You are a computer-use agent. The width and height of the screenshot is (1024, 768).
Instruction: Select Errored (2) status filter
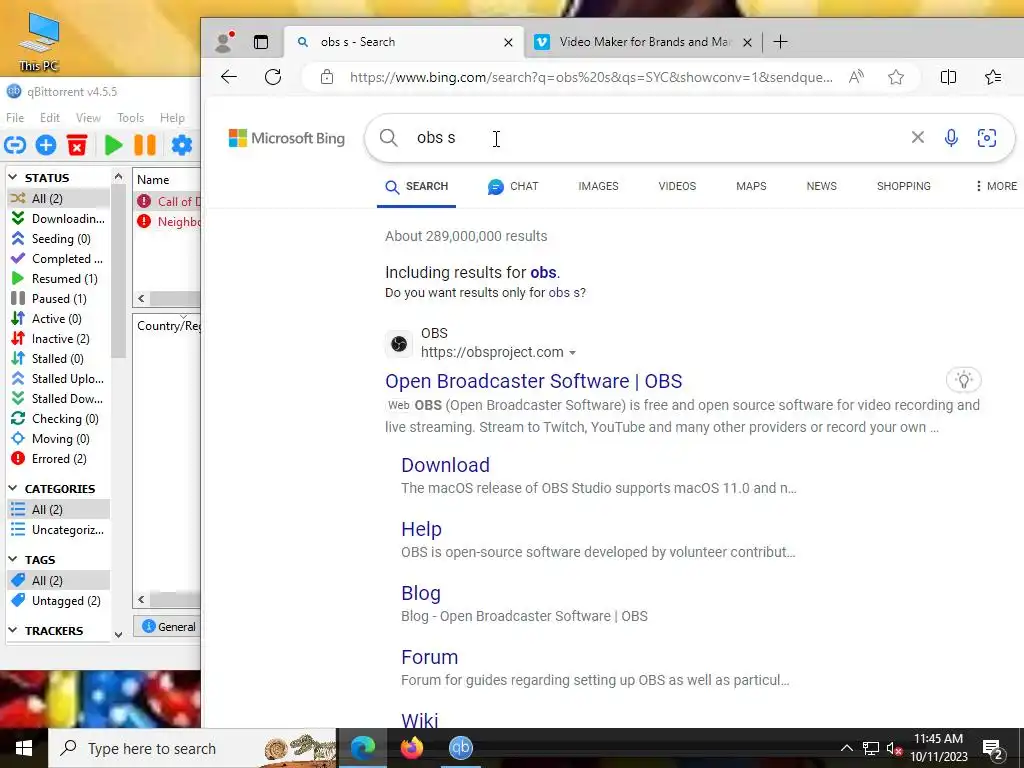58,458
